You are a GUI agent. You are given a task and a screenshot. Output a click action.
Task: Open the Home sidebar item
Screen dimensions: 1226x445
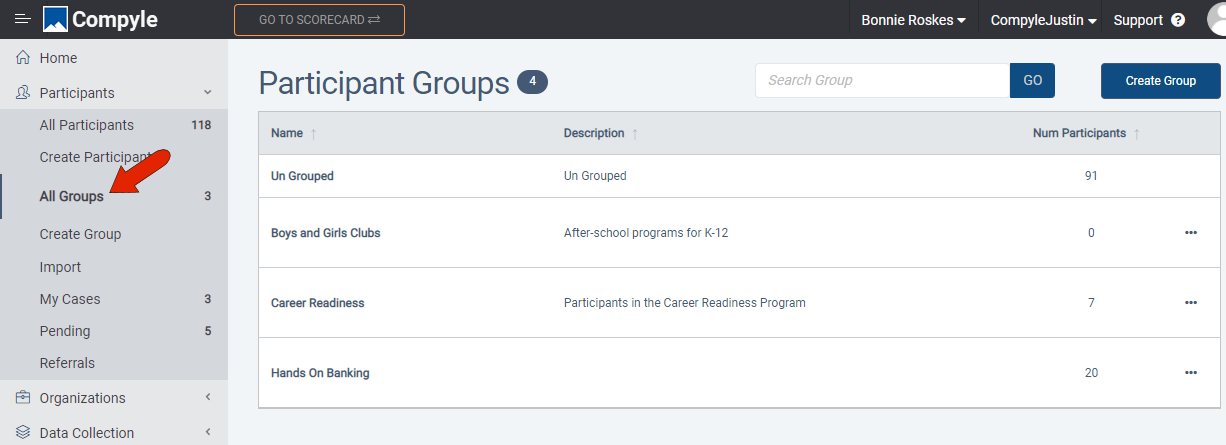point(58,58)
